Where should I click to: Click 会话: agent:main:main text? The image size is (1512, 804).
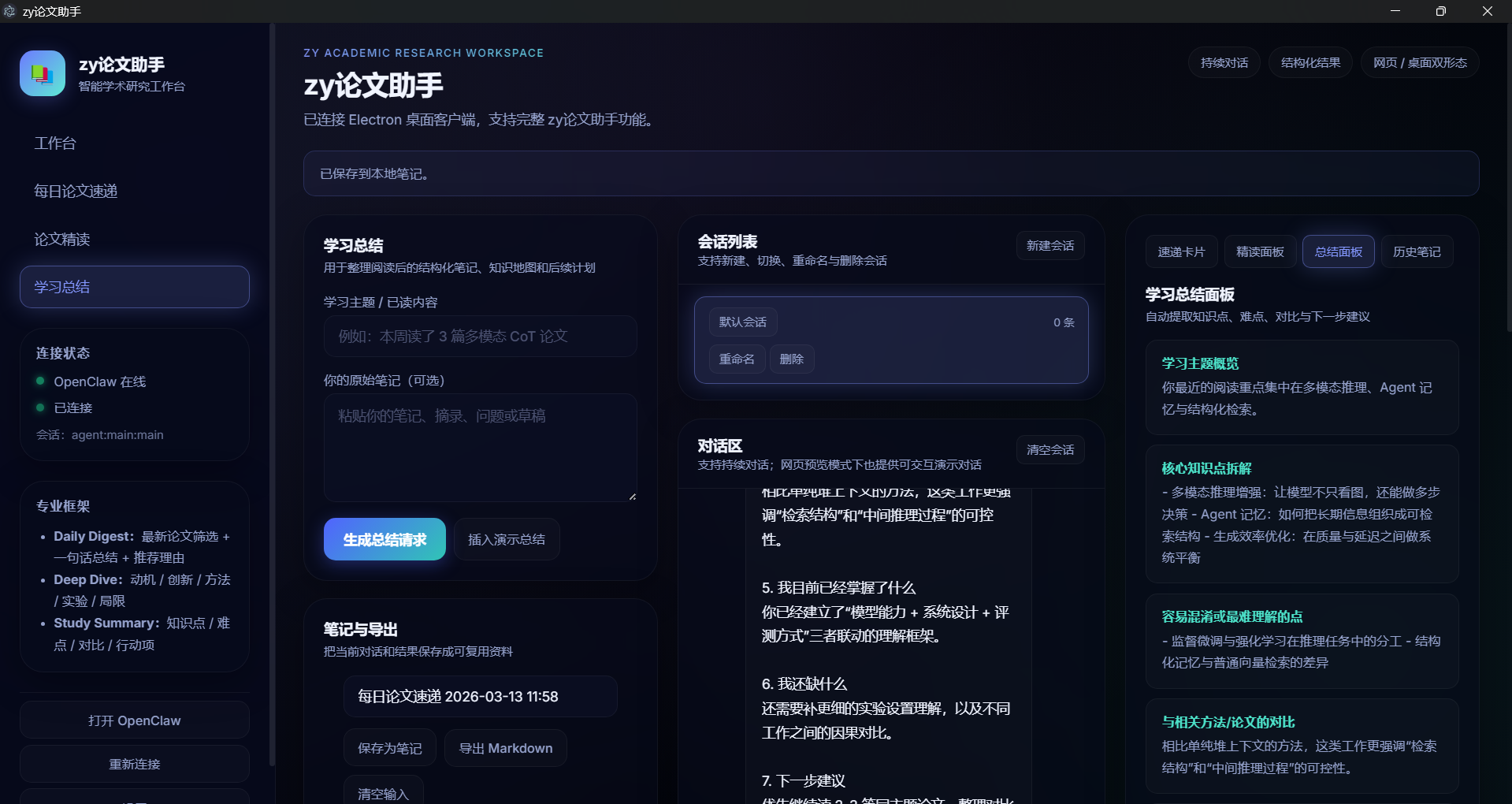click(100, 435)
